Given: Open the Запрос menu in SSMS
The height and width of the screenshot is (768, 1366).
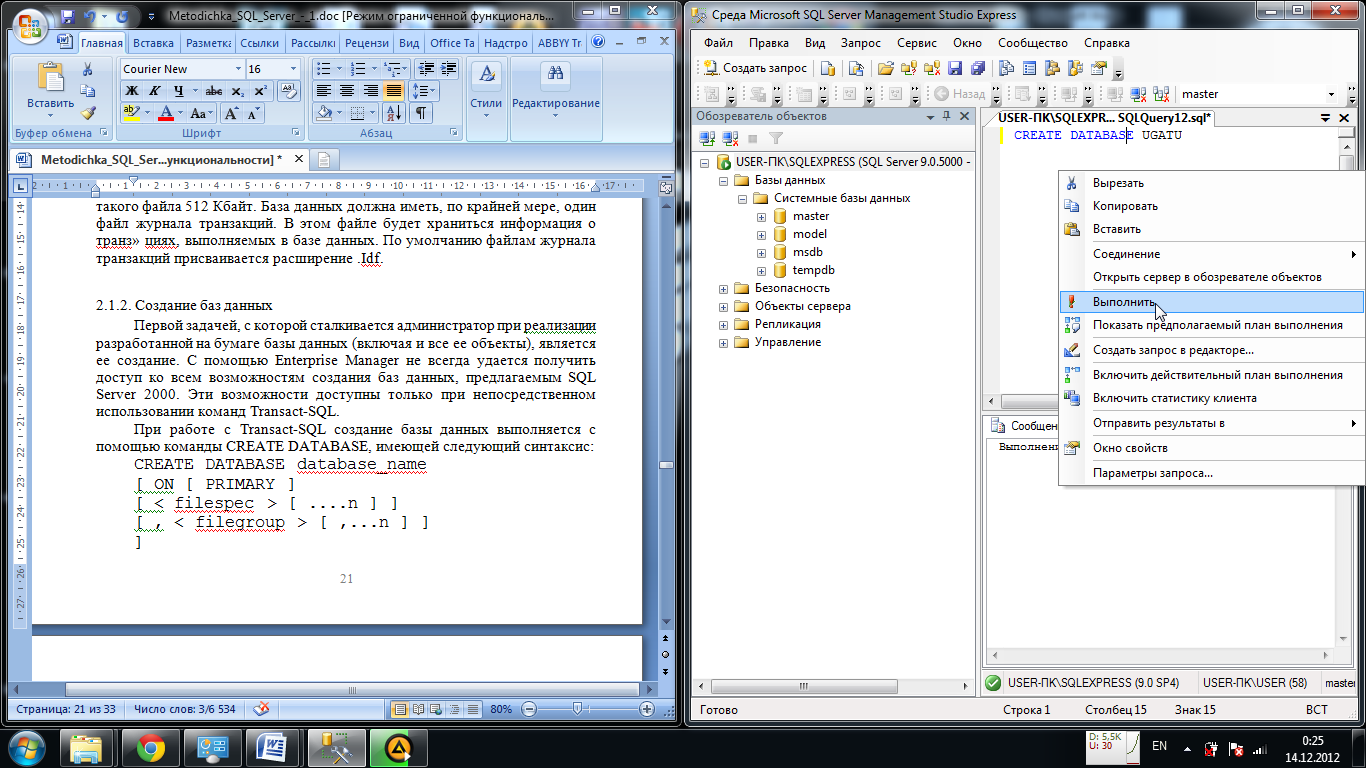Looking at the screenshot, I should pyautogui.click(x=860, y=43).
